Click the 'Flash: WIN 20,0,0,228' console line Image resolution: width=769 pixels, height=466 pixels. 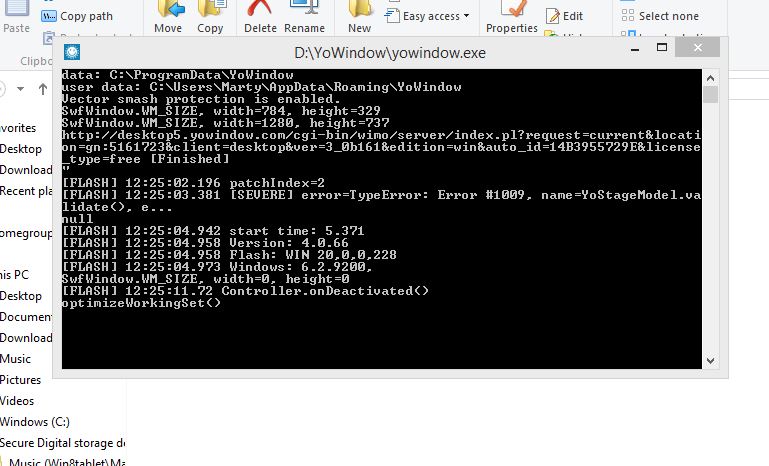229,255
